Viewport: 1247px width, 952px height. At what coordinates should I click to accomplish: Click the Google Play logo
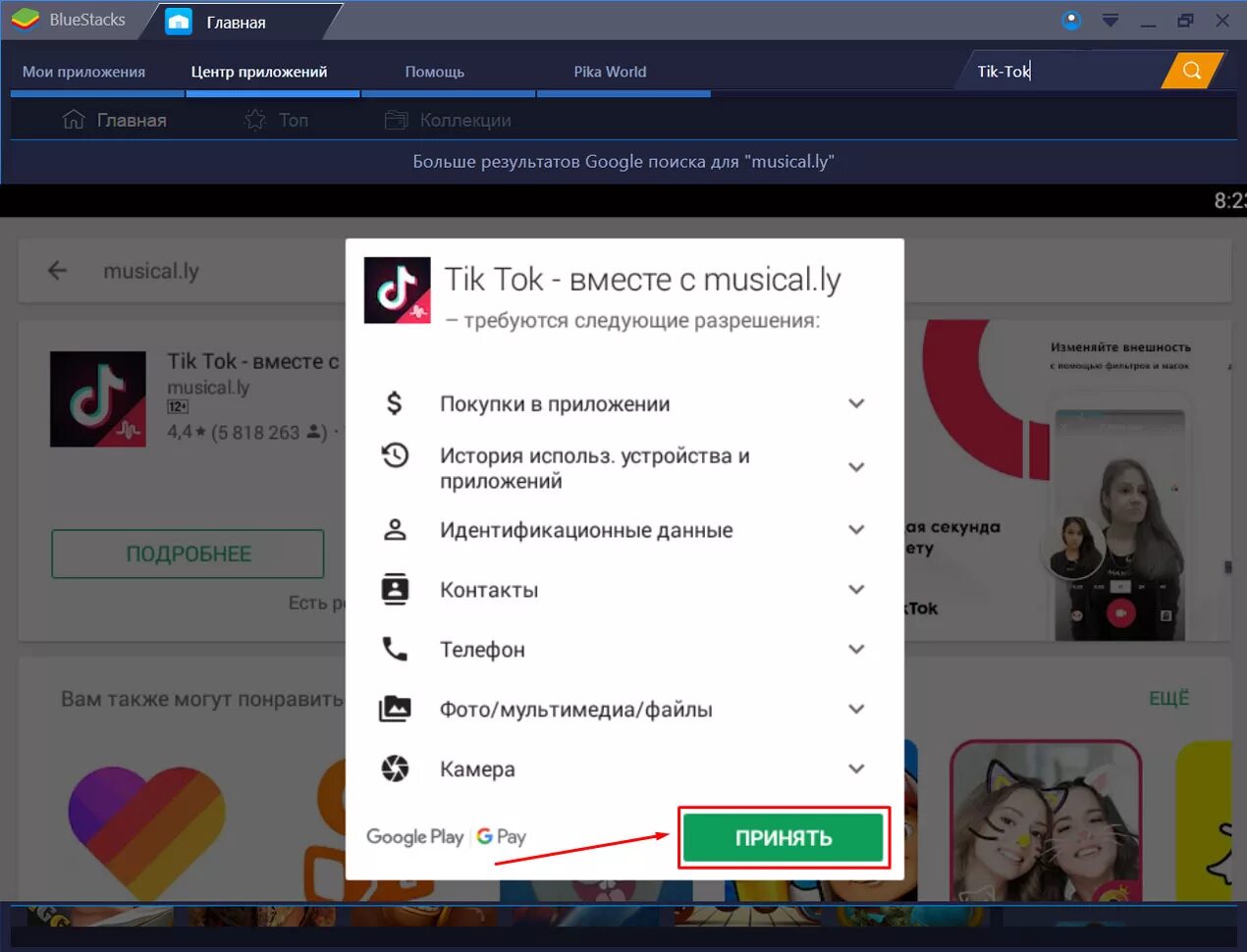point(414,837)
